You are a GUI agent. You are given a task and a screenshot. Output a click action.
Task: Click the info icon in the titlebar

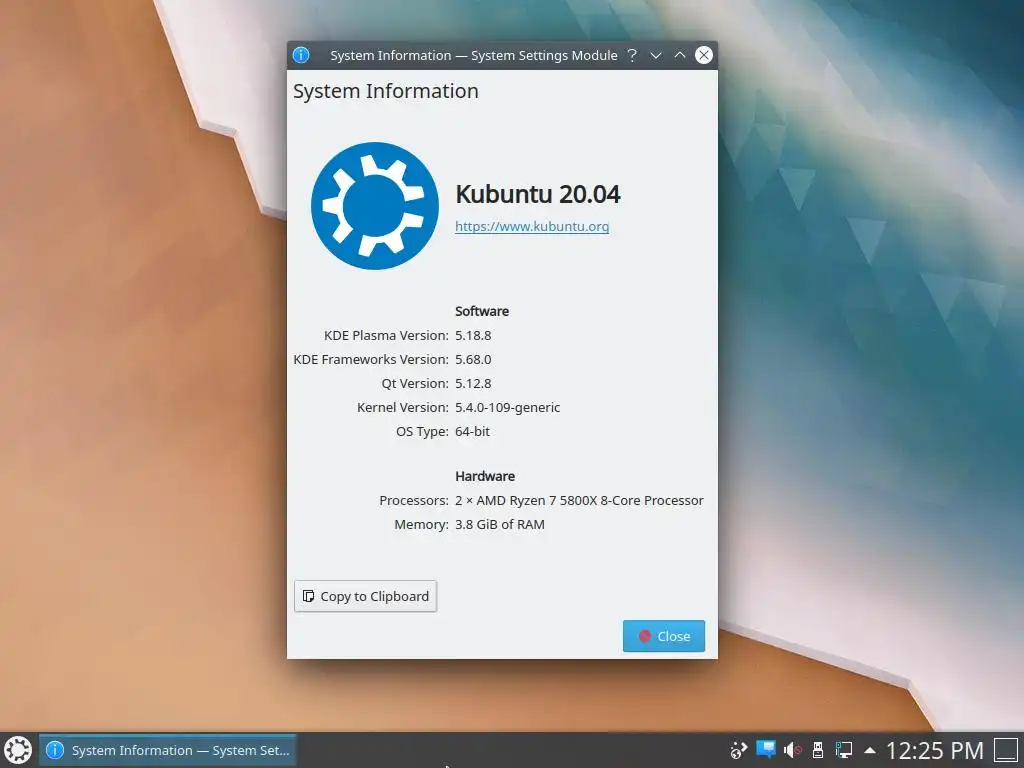(x=300, y=55)
